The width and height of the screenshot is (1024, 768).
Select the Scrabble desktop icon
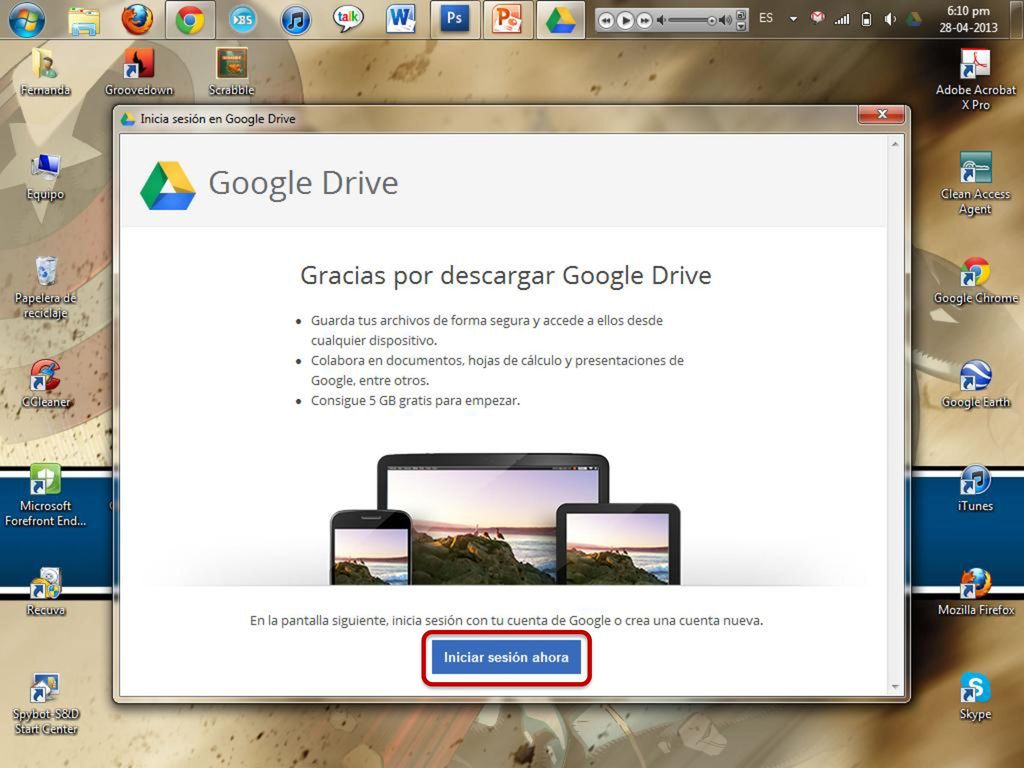[x=232, y=72]
